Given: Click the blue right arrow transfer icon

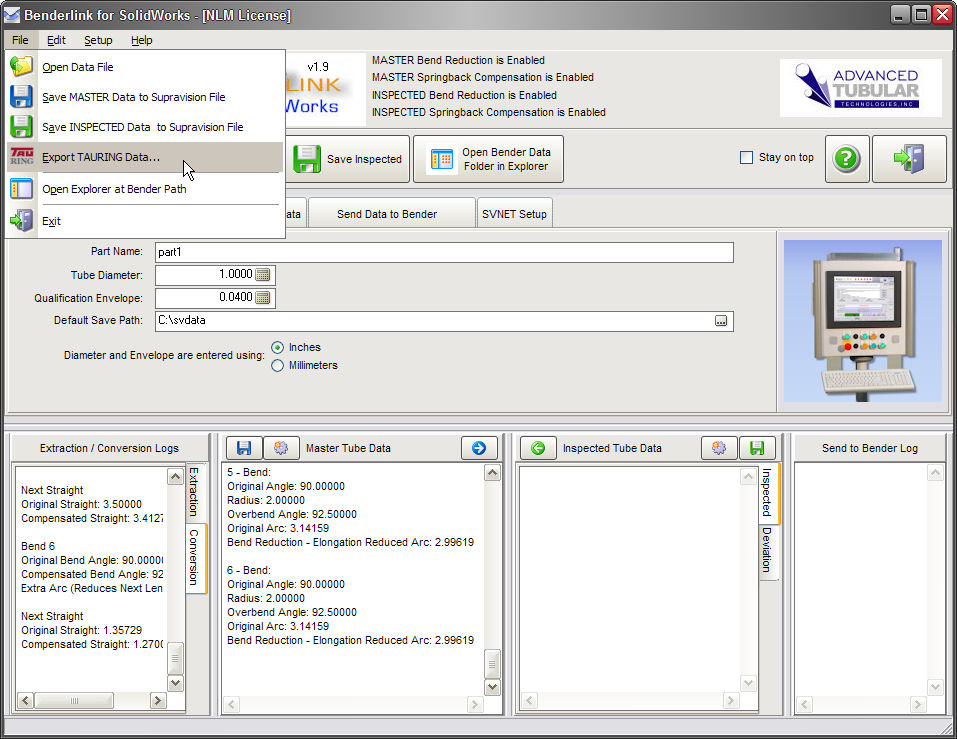Looking at the screenshot, I should 479,448.
